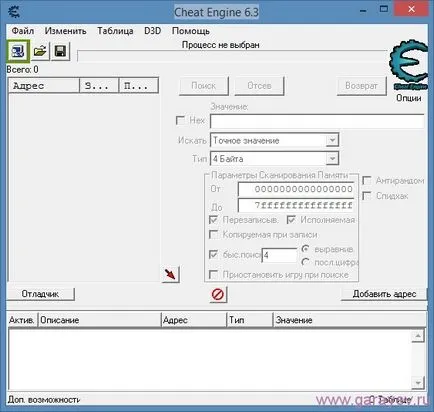Select the посл.цифры radio button

[x=305, y=262]
